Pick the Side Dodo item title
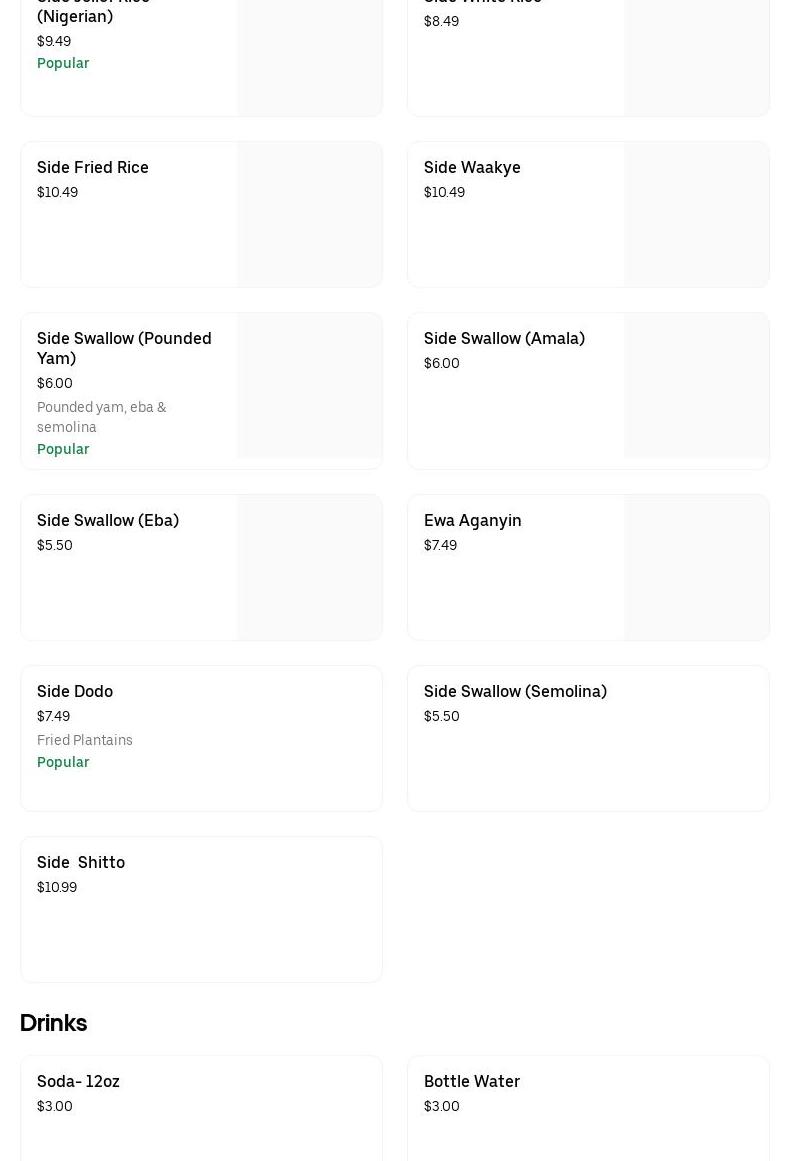This screenshot has width=804, height=1161. (x=75, y=692)
